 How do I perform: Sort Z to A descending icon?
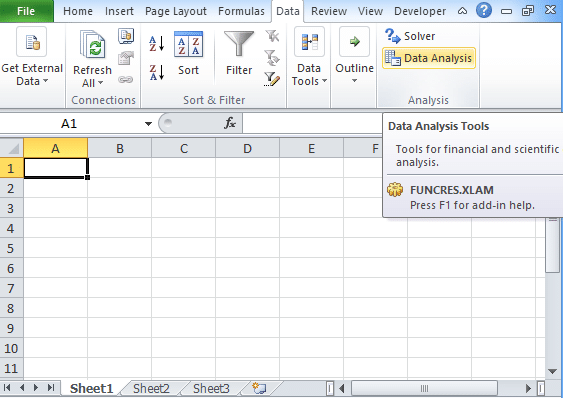coord(157,72)
